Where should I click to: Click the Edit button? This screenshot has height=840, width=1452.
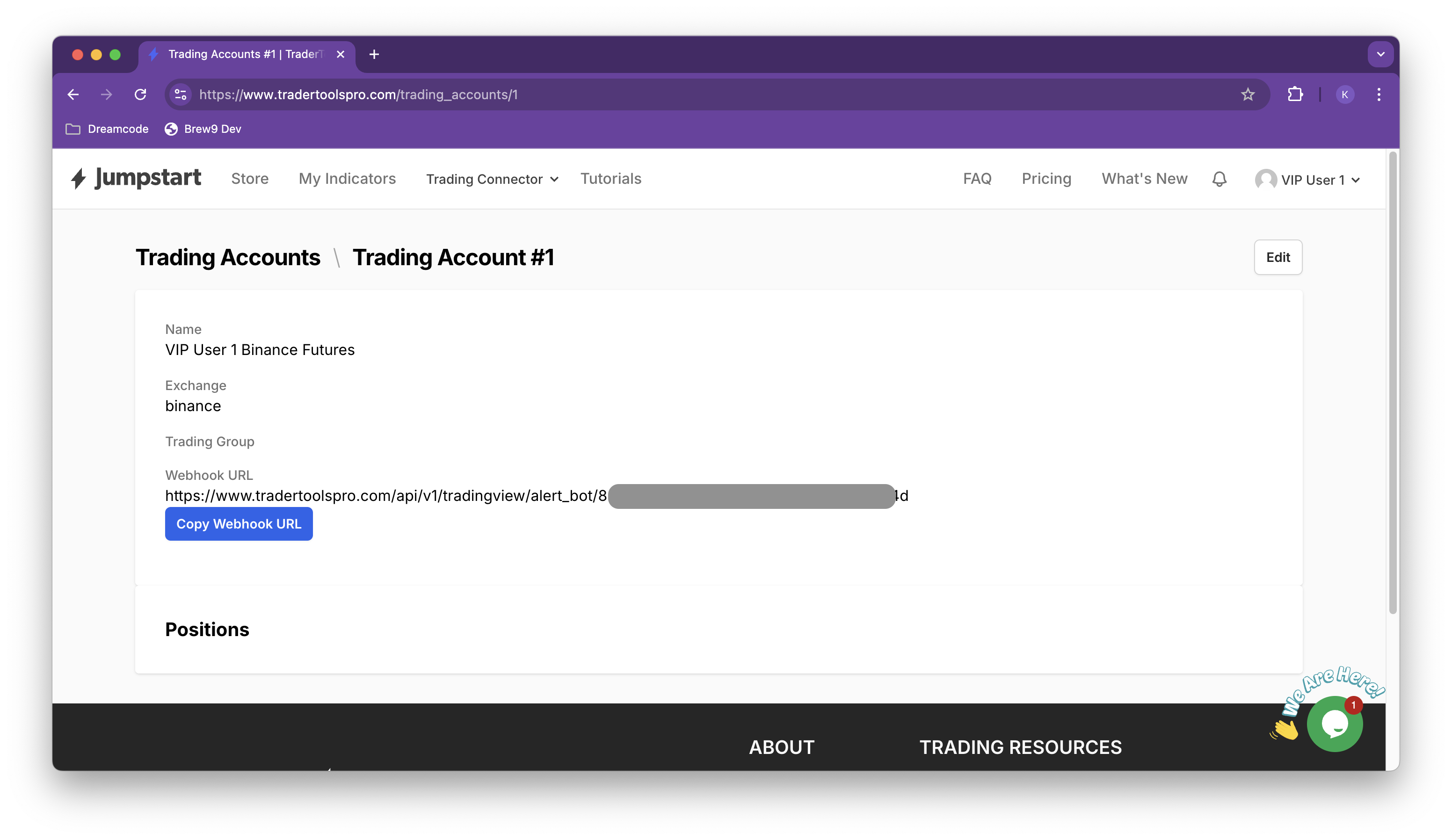coord(1278,257)
